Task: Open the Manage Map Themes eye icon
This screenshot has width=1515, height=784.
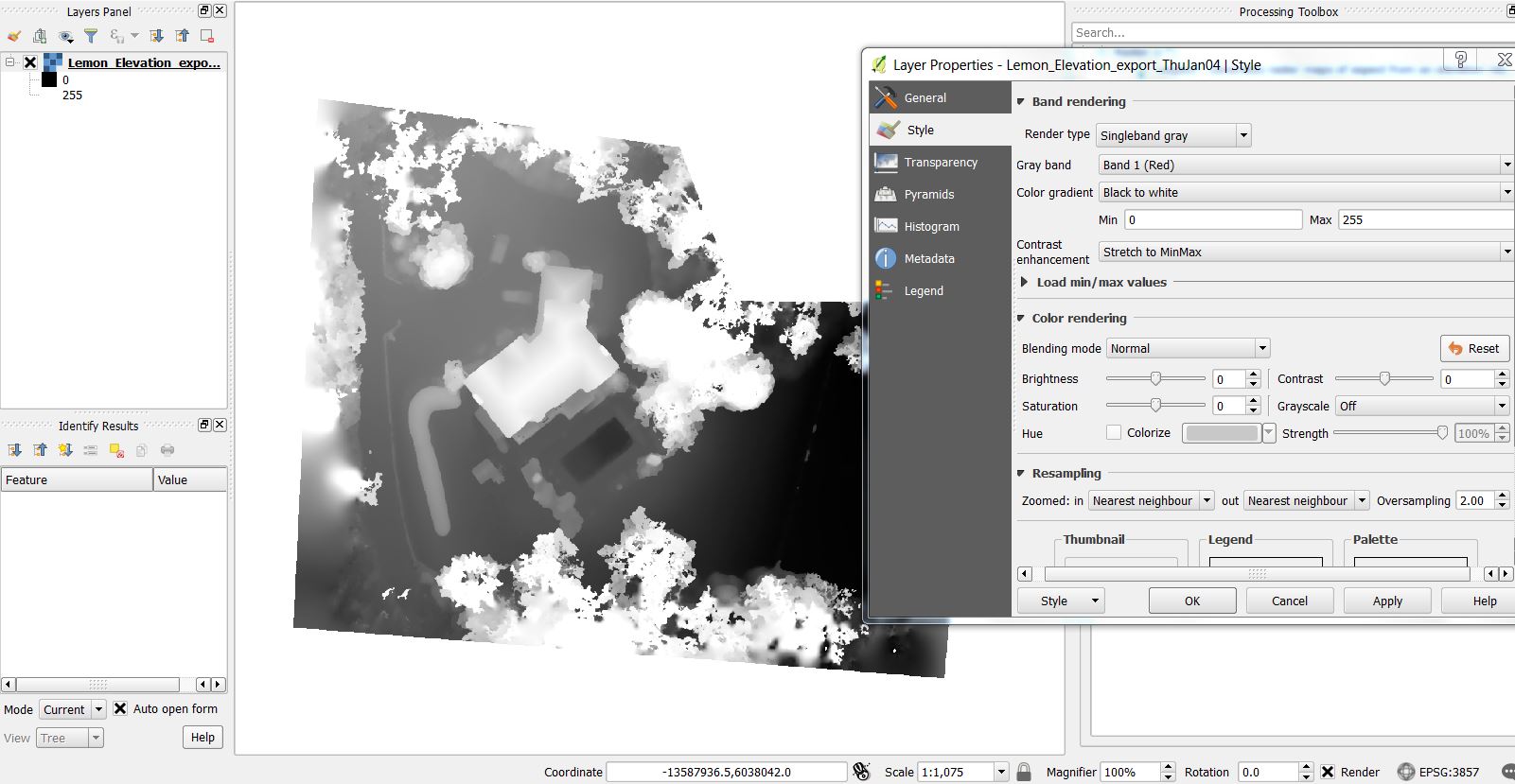Action: click(x=65, y=36)
